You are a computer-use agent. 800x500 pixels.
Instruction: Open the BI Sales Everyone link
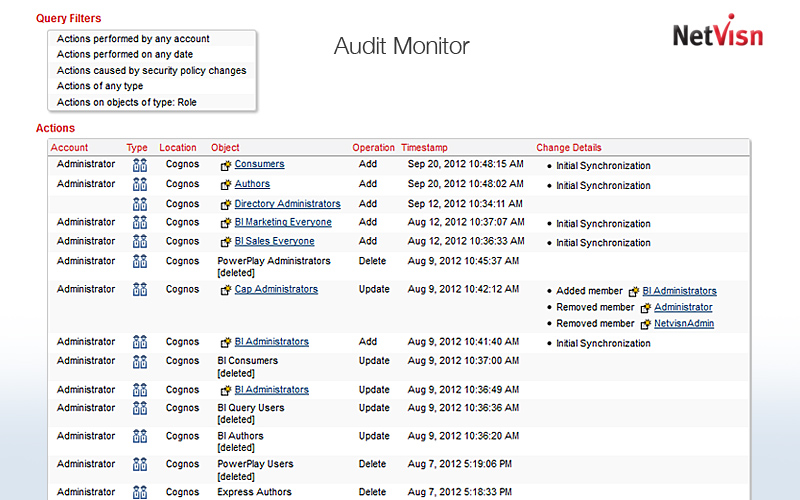(x=274, y=241)
